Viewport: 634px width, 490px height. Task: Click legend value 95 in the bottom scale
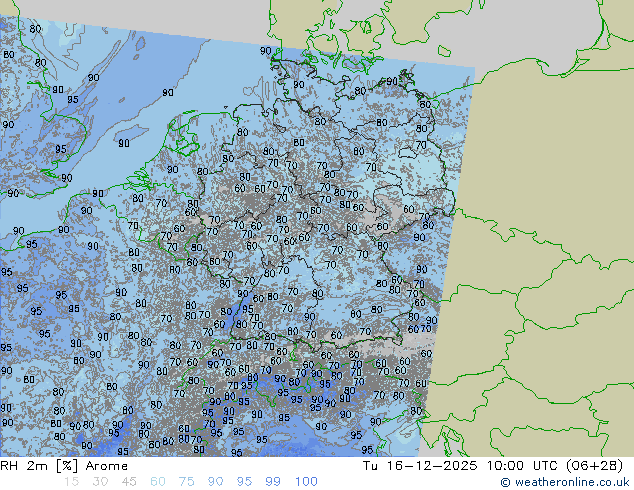[244, 482]
